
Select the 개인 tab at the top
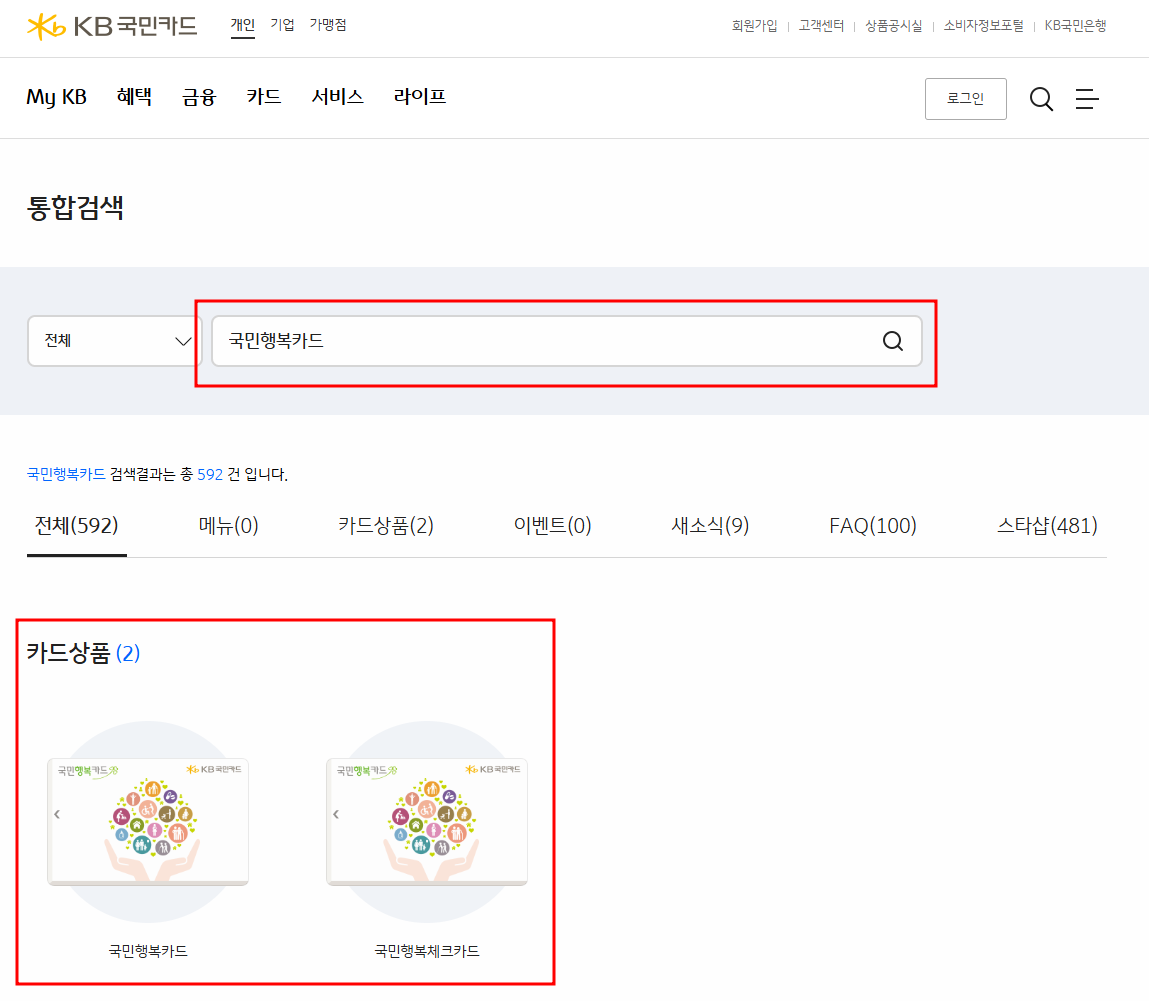pyautogui.click(x=241, y=25)
